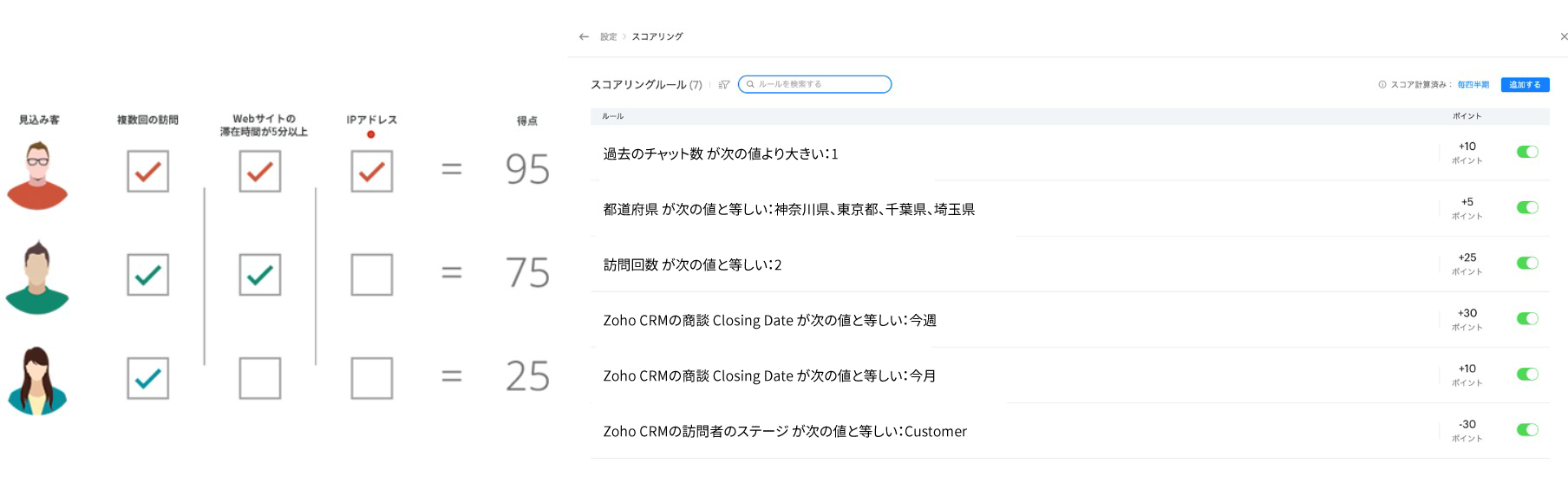Screen dimensions: 1568x483
Task: Focus the ルールを検索する search field
Action: [820, 84]
